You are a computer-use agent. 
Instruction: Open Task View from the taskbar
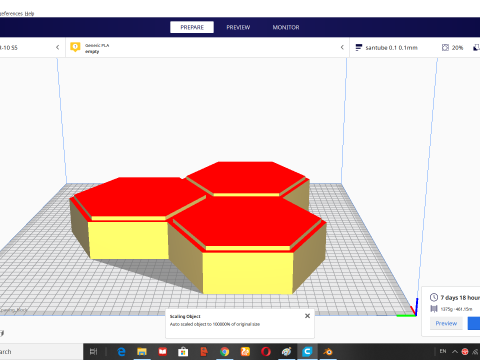click(93, 352)
